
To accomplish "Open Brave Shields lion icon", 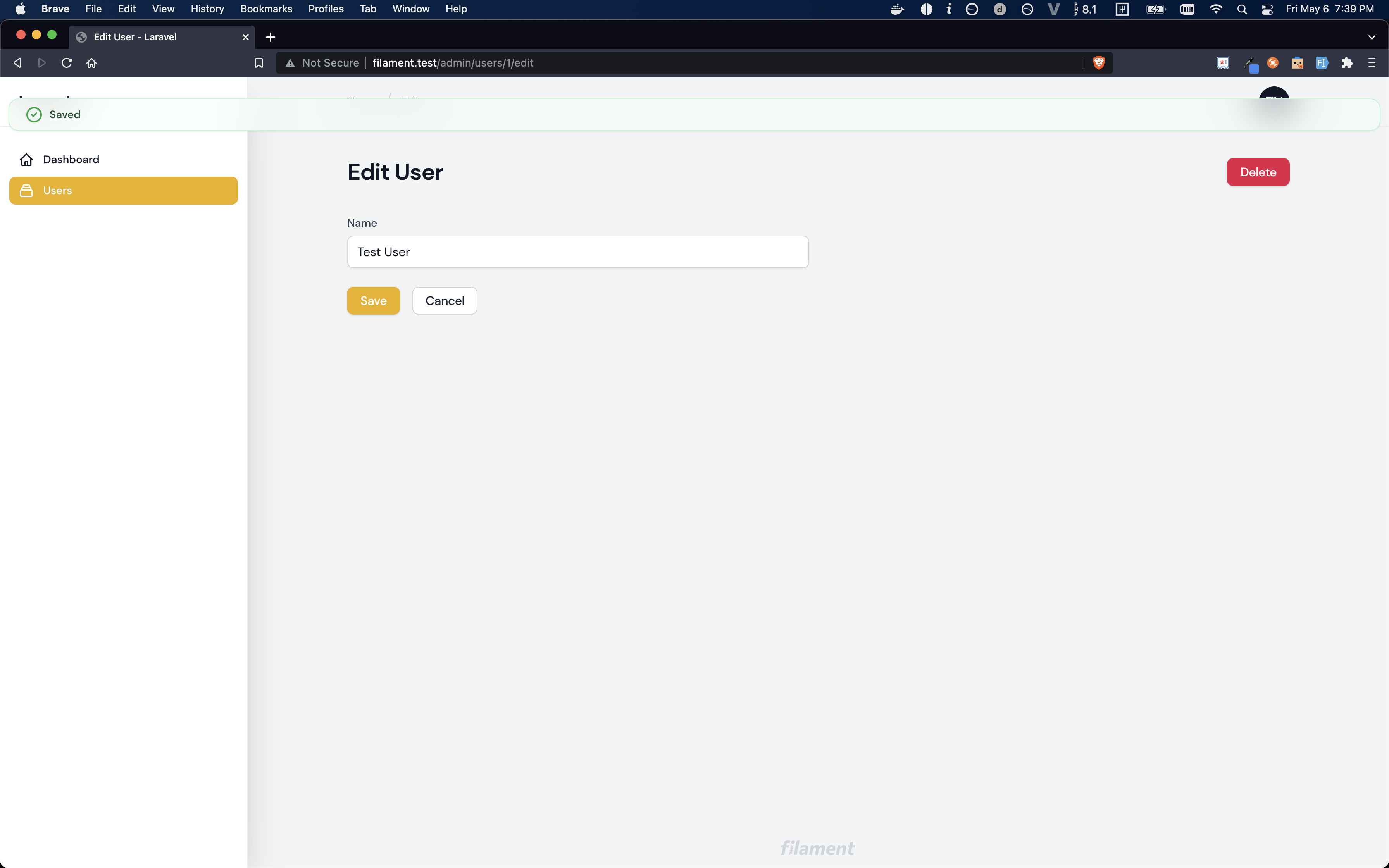I will (1099, 62).
